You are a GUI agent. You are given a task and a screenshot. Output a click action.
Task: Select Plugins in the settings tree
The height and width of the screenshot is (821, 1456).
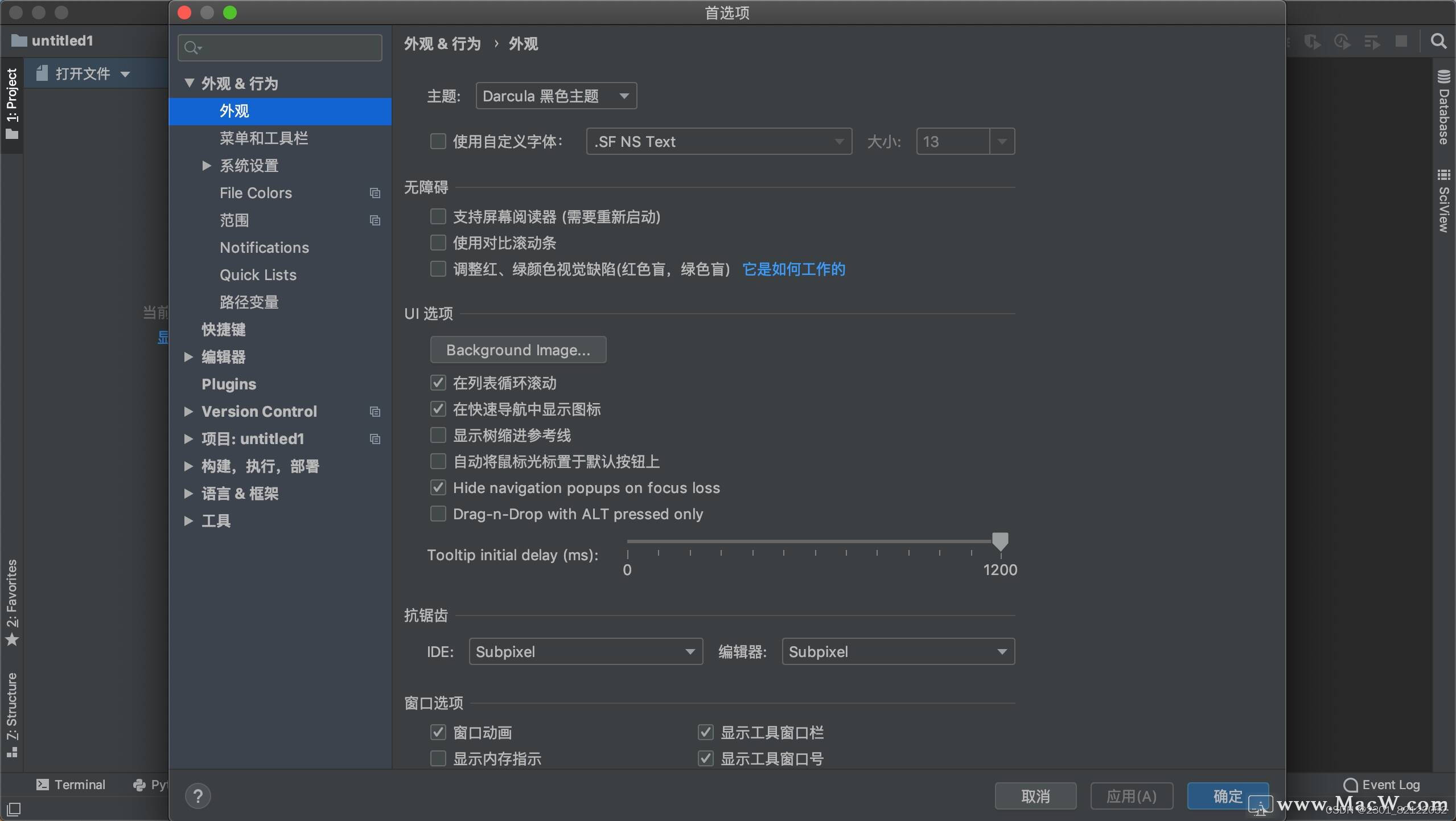coord(229,384)
